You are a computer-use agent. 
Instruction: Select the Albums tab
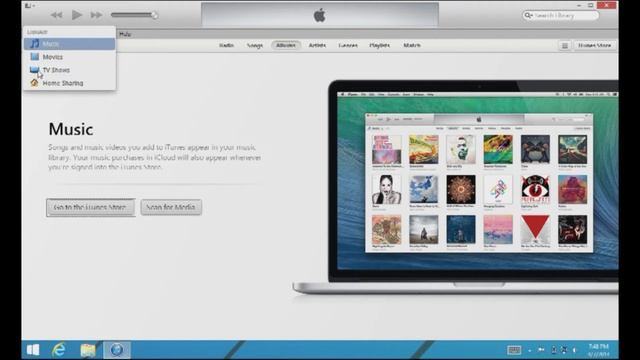[286, 45]
